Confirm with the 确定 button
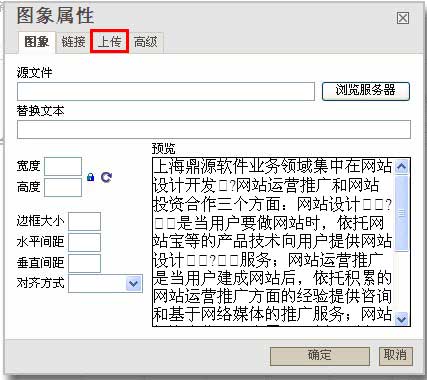Viewport: 427px width, 380px height. pos(320,356)
